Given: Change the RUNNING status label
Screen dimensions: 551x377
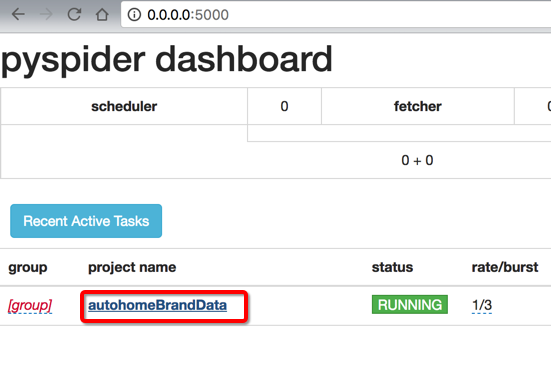Looking at the screenshot, I should tap(410, 304).
